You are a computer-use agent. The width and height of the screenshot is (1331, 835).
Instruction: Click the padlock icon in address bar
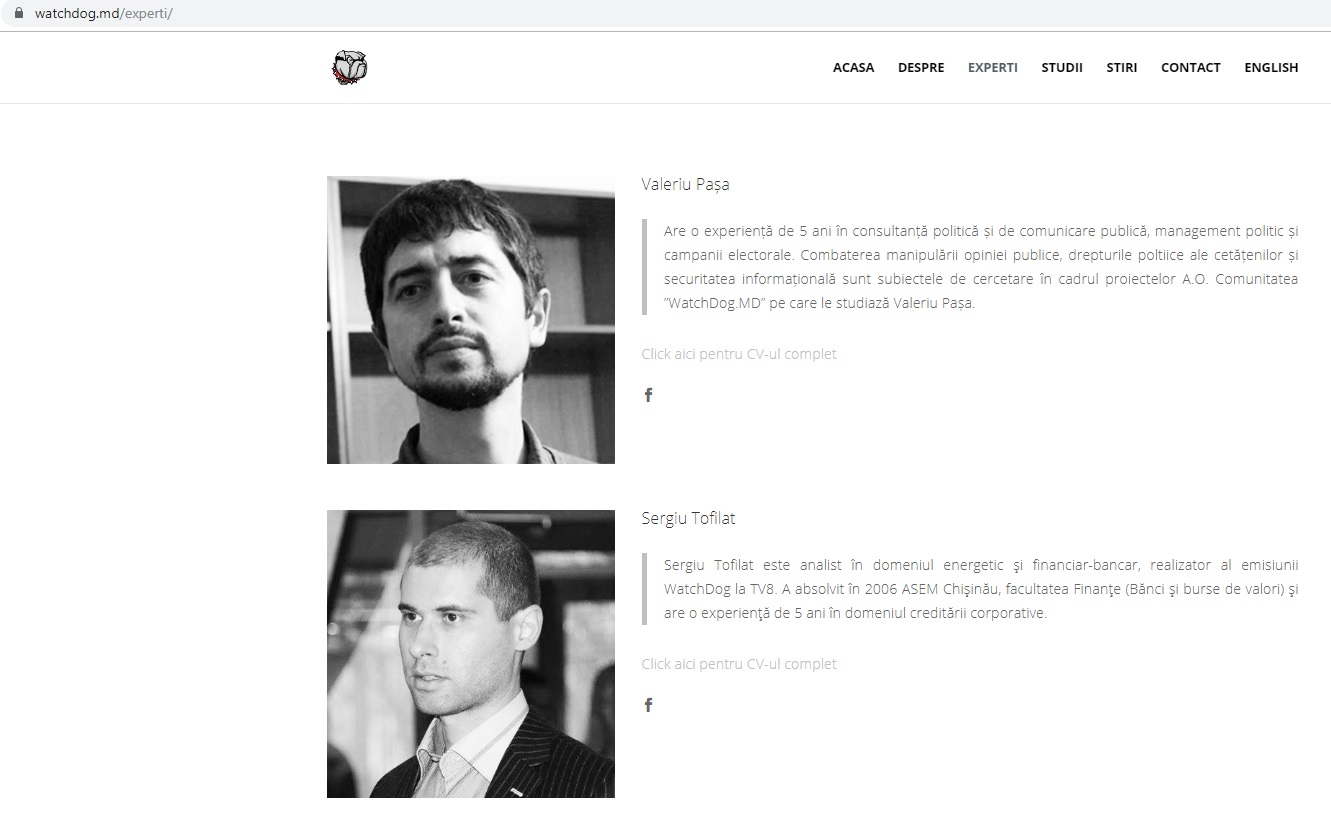click(18, 14)
